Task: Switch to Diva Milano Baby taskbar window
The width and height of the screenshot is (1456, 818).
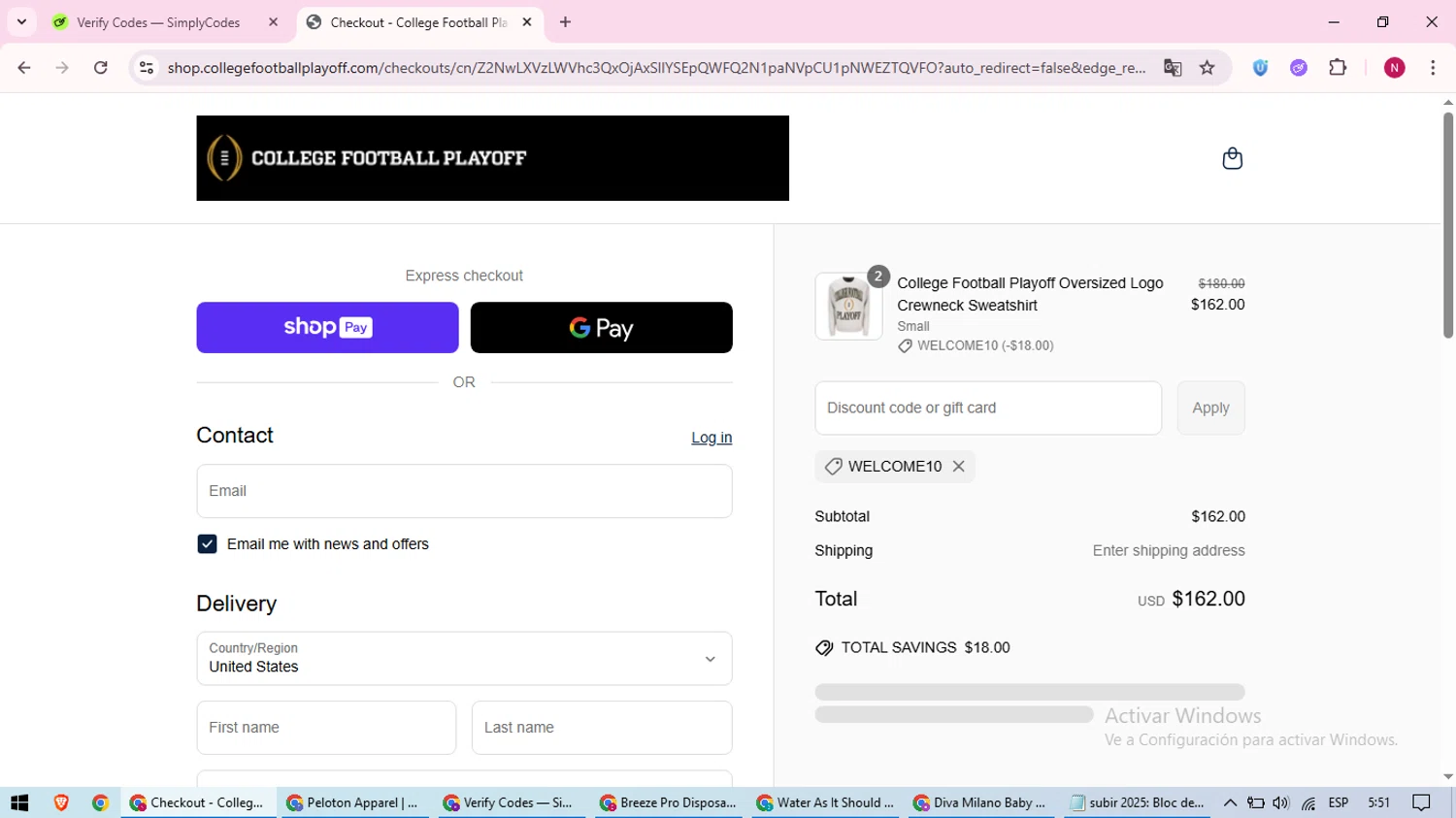Action: 981,802
